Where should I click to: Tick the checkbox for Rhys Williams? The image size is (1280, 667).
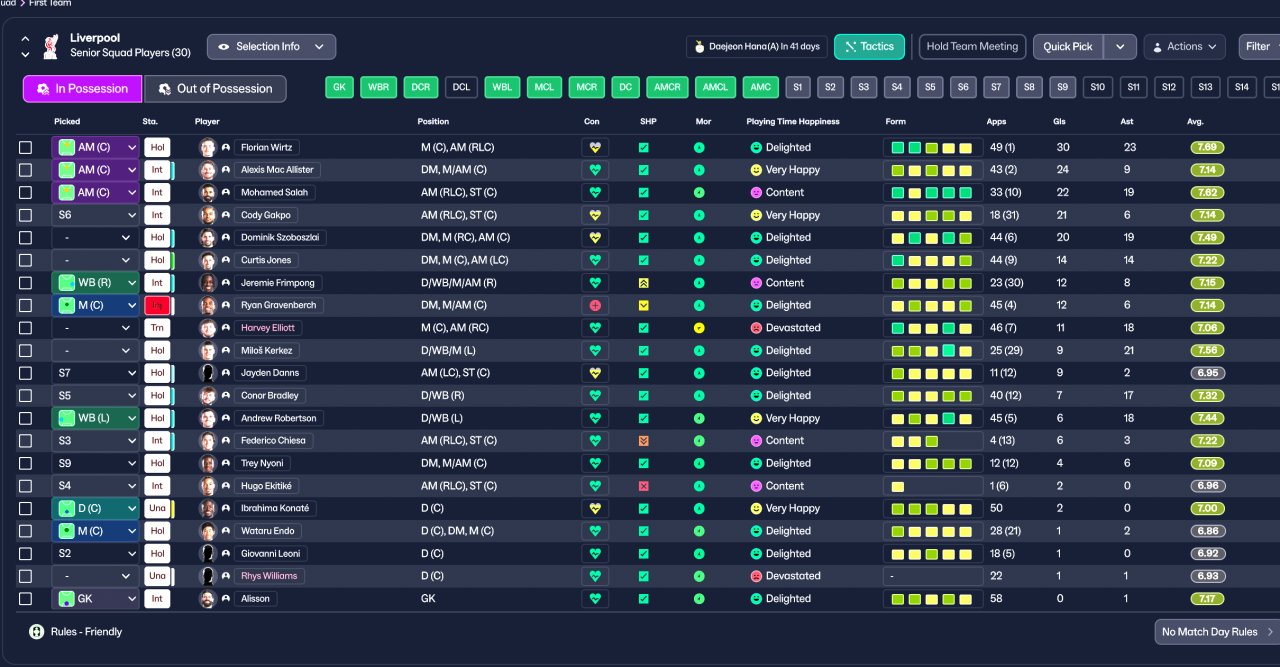[x=25, y=576]
